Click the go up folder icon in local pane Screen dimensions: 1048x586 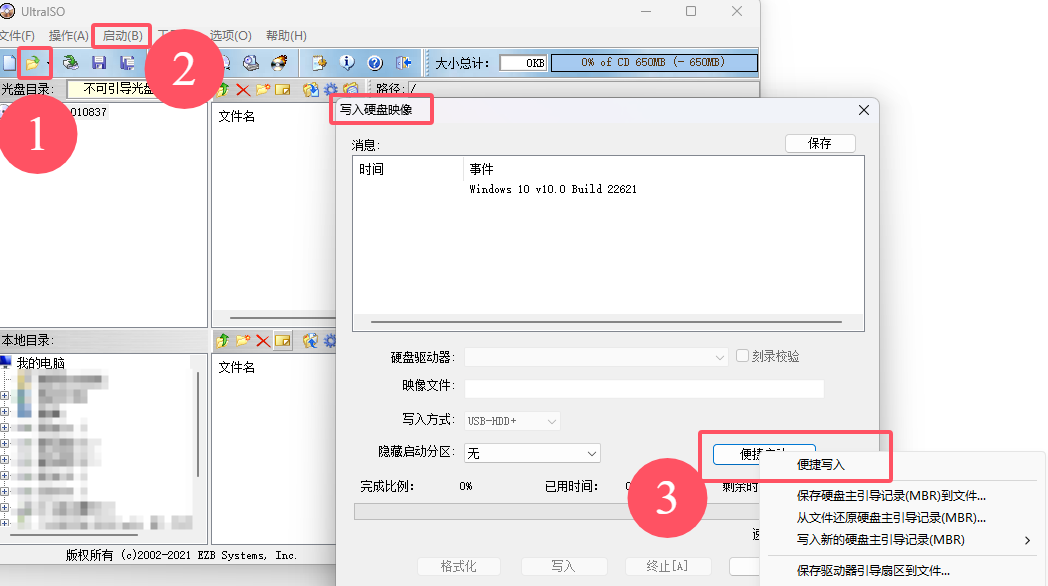[x=223, y=341]
